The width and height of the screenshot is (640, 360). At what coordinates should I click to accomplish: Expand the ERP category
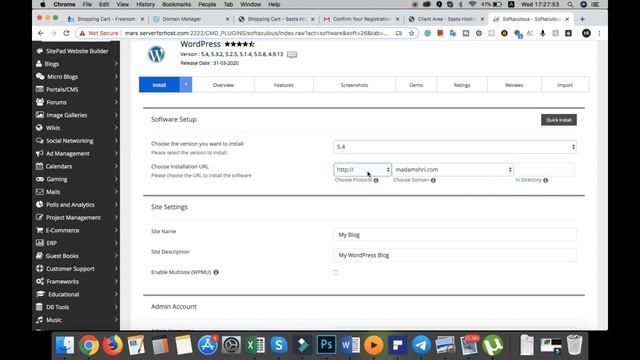[116, 243]
